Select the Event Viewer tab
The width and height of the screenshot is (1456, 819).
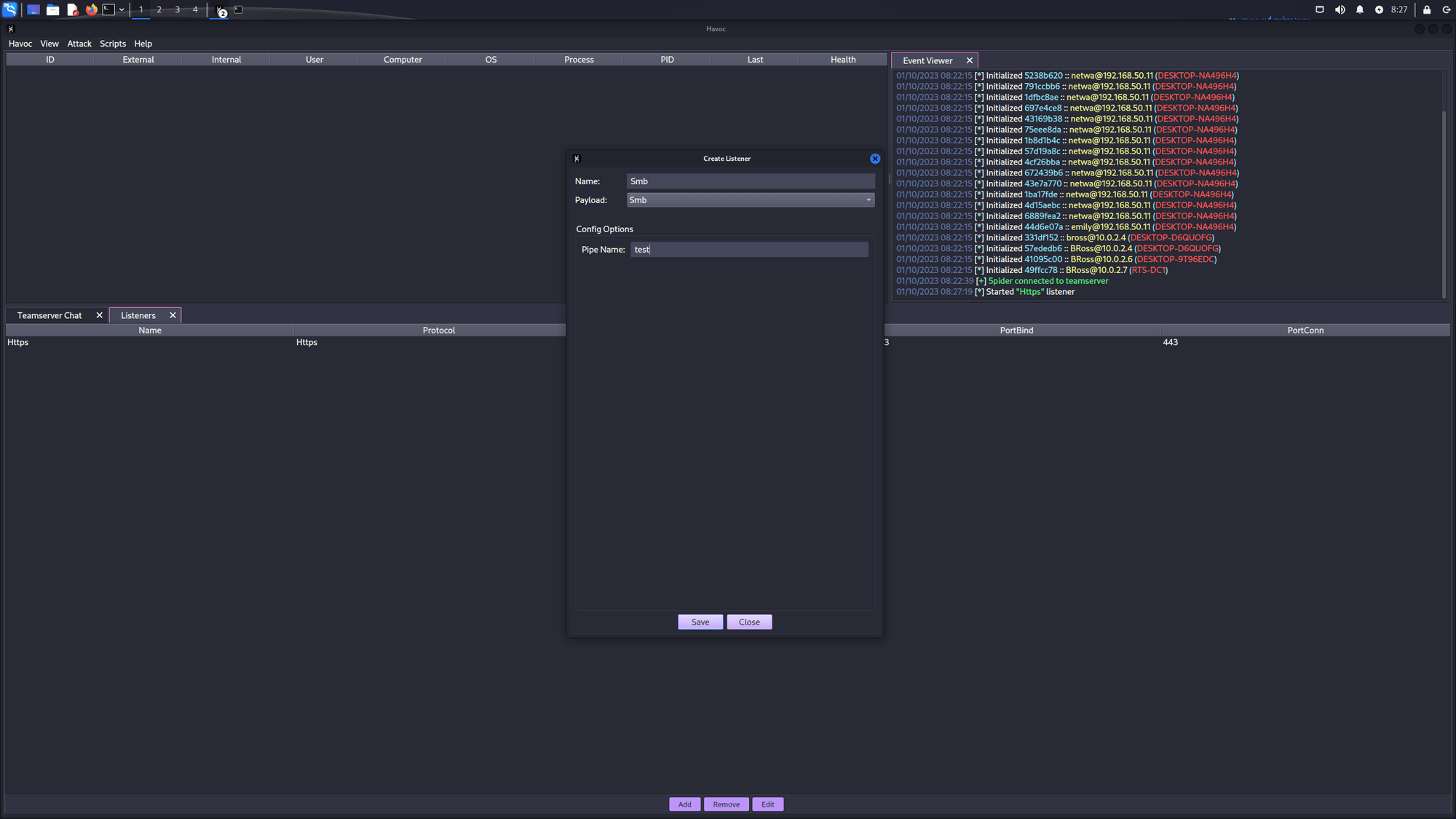point(927,60)
